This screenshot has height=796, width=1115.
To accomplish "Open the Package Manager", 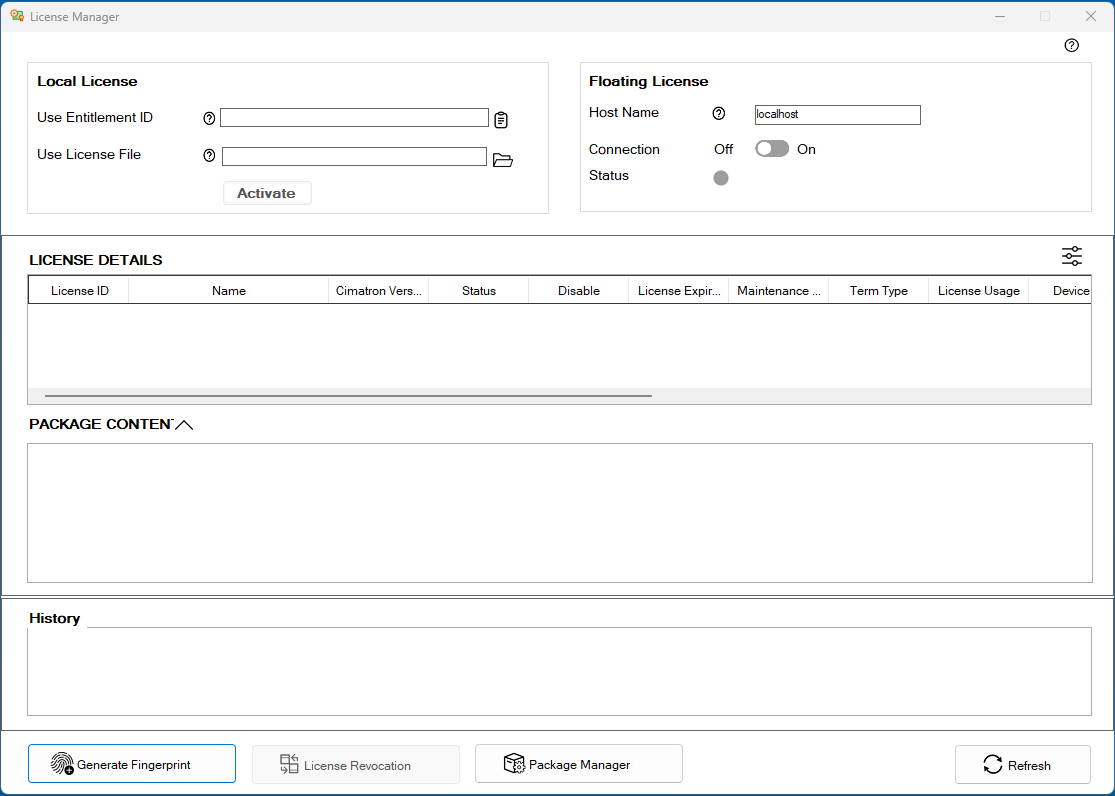I will click(579, 764).
